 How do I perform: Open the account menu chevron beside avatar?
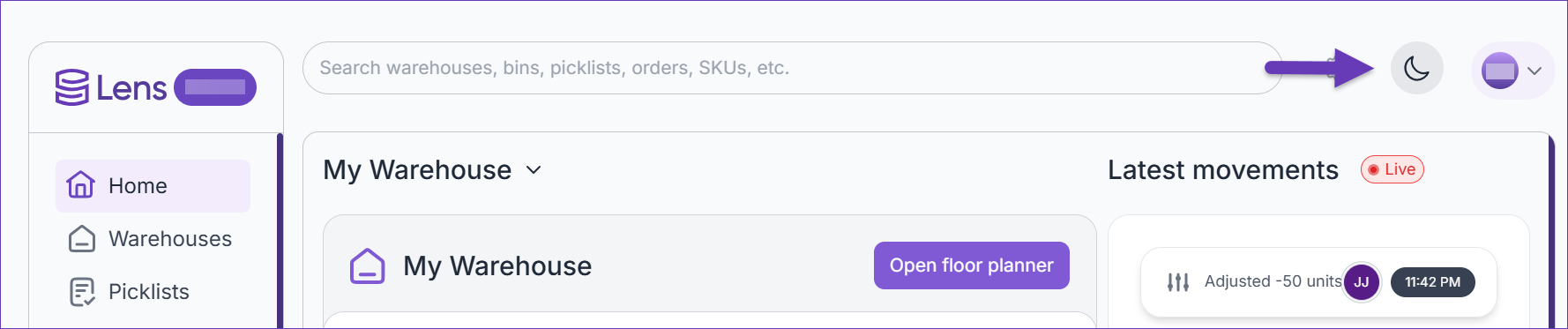pos(1534,71)
